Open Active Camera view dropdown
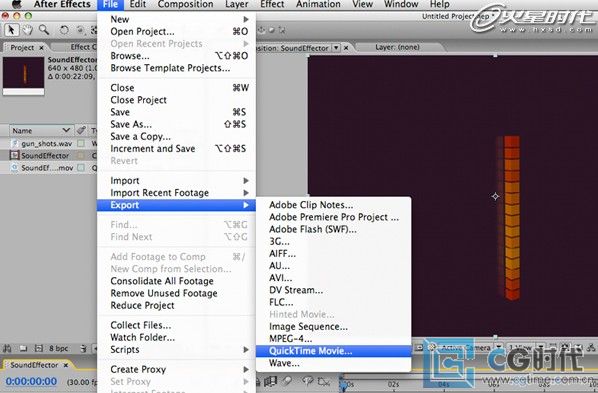This screenshot has width=598, height=393. pos(499,348)
